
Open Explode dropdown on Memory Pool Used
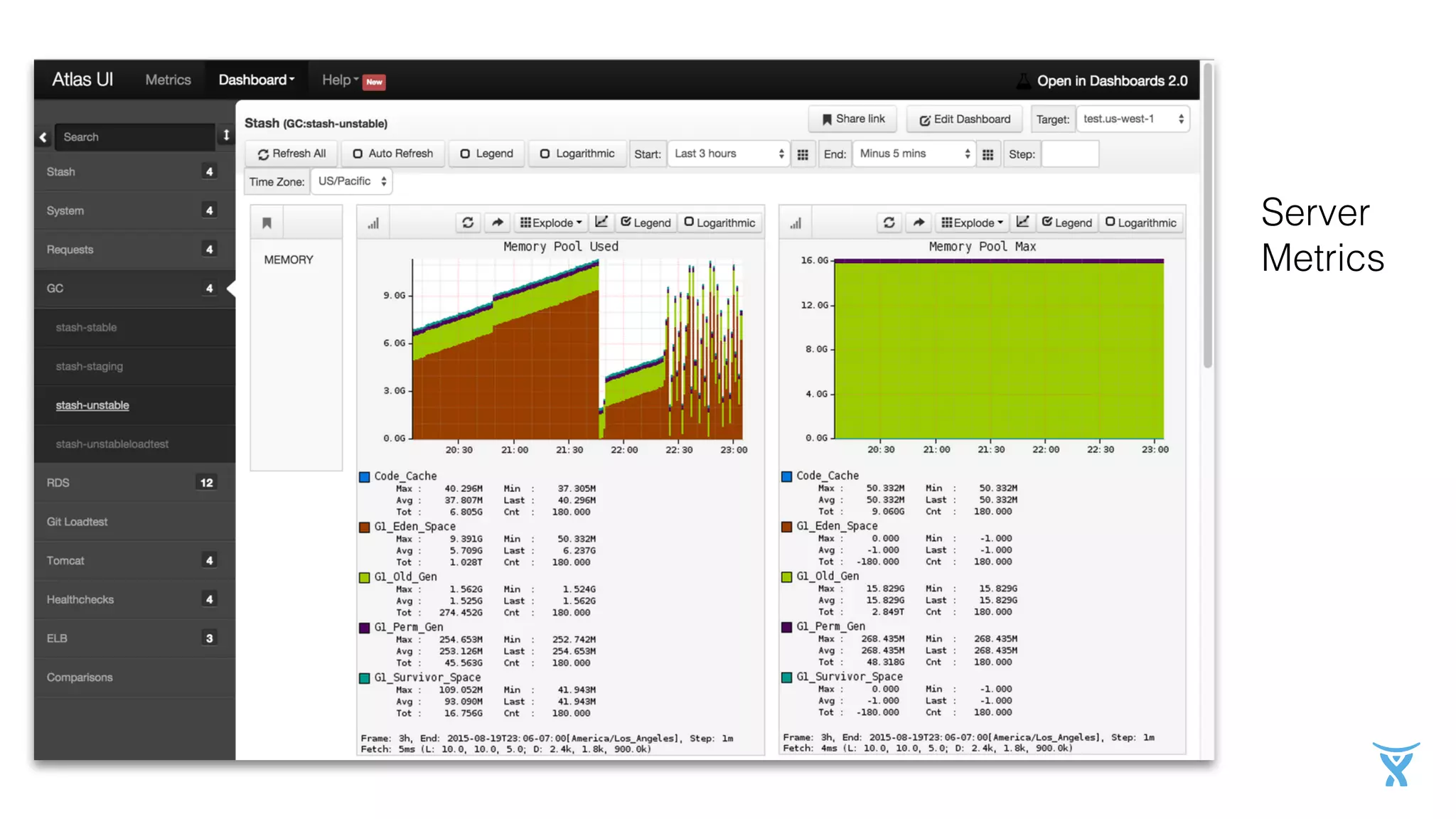point(551,223)
